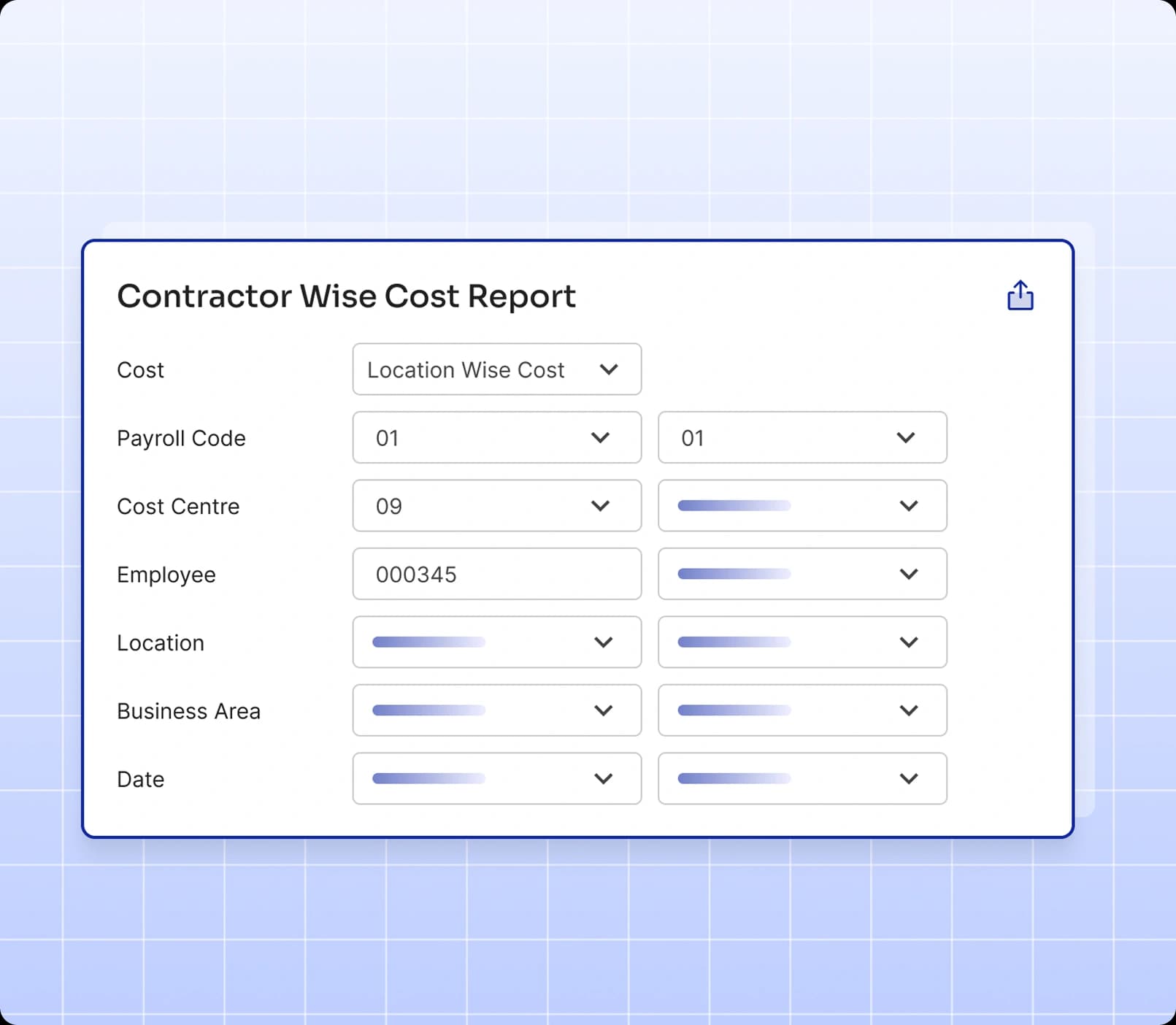Click the Date row label
The width and height of the screenshot is (1176, 1025).
[140, 778]
